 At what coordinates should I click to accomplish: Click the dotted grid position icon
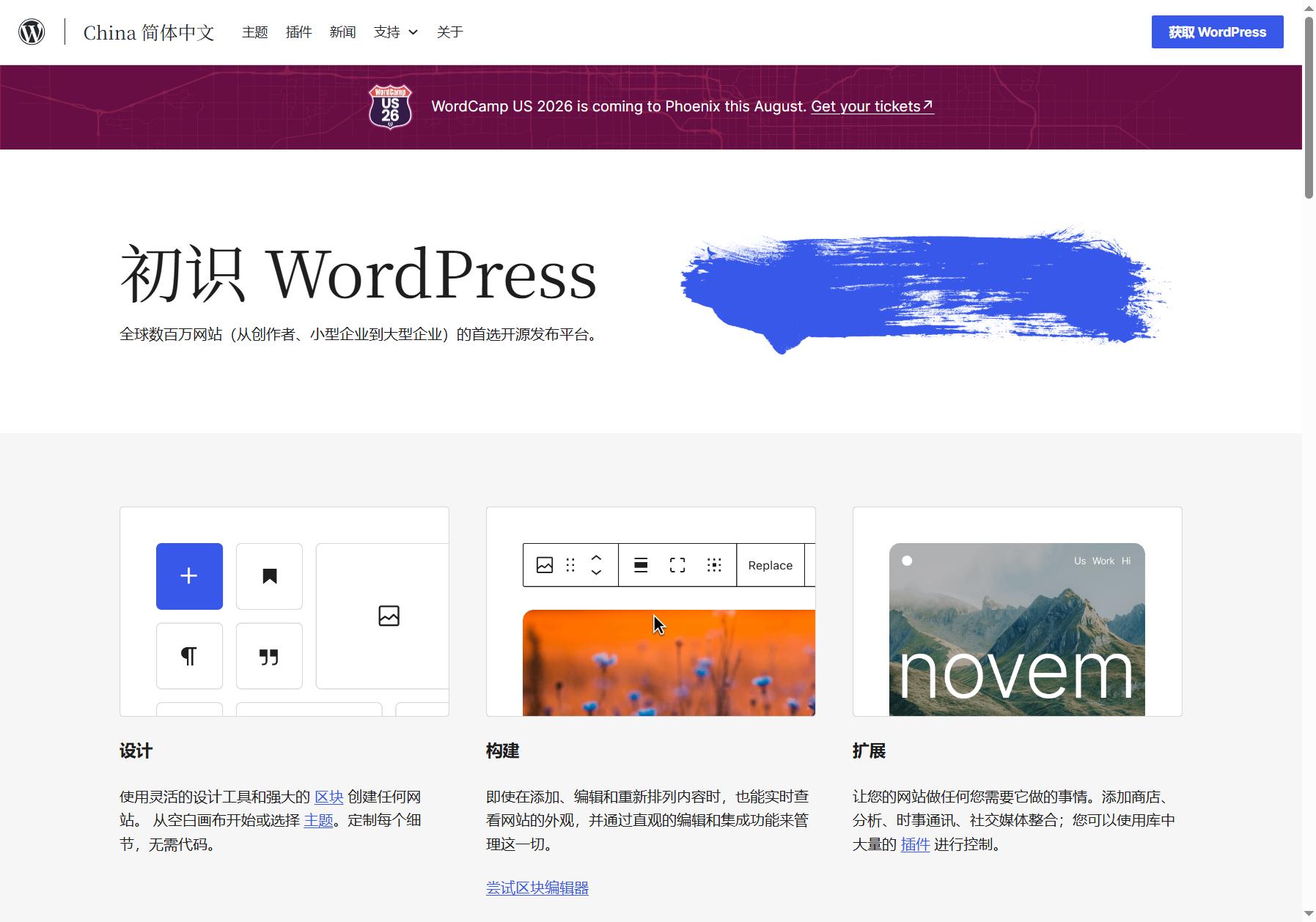[714, 565]
